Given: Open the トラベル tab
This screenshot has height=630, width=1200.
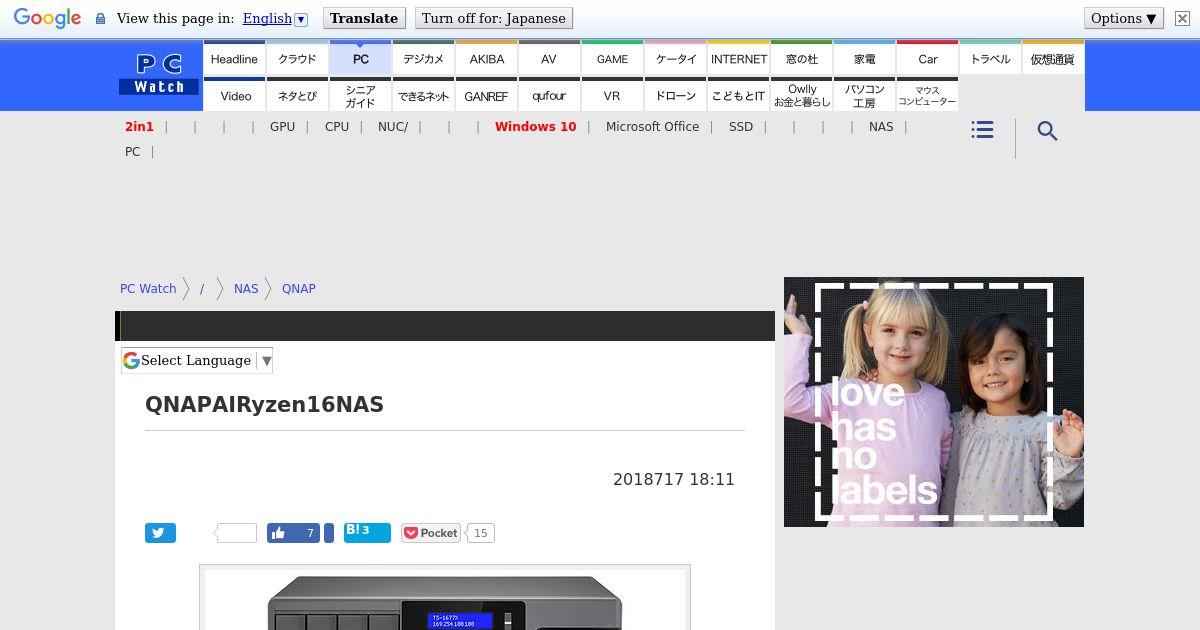Looking at the screenshot, I should point(991,59).
